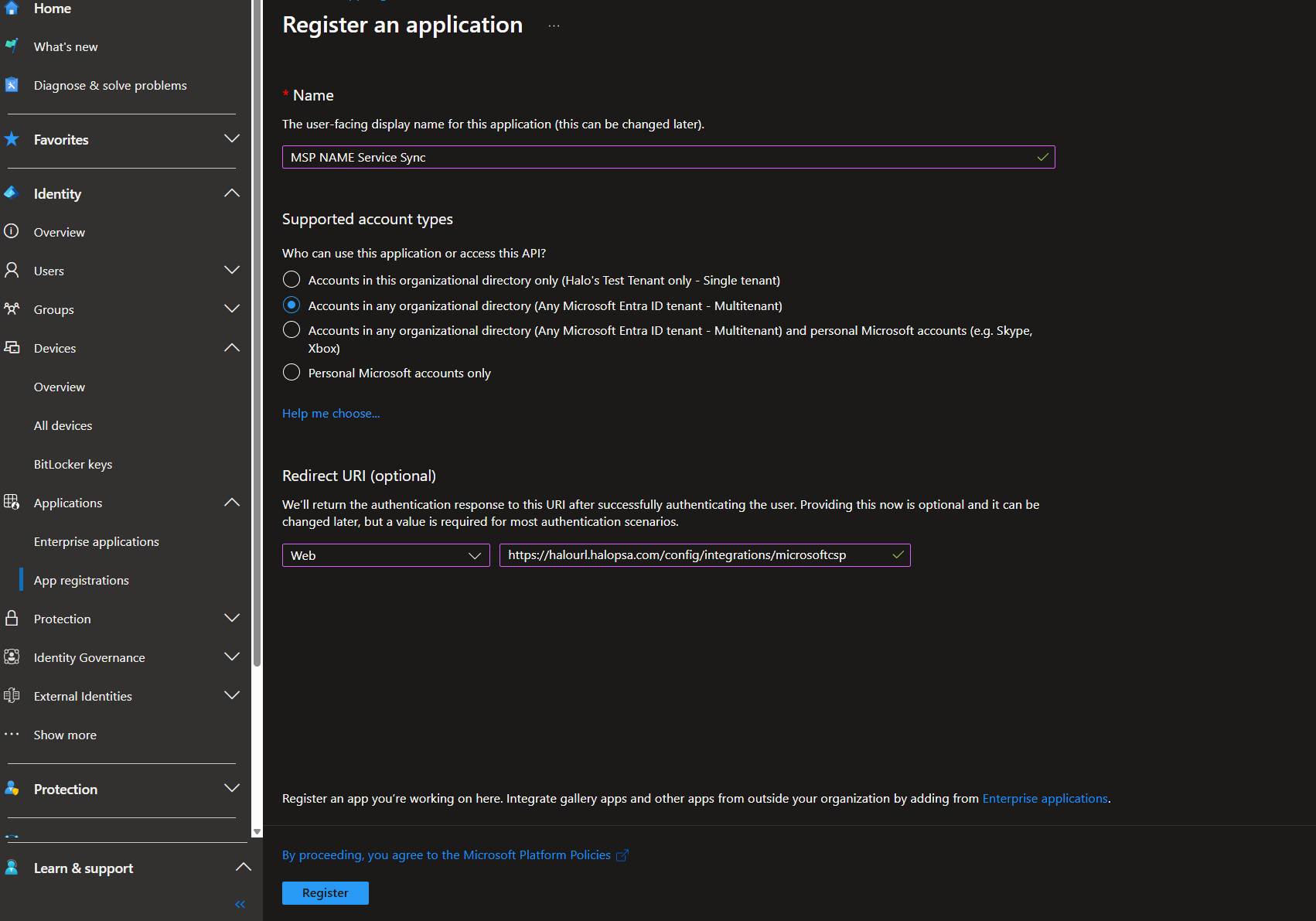This screenshot has width=1316, height=921.
Task: Expand the External Identities chevron
Action: pos(232,695)
